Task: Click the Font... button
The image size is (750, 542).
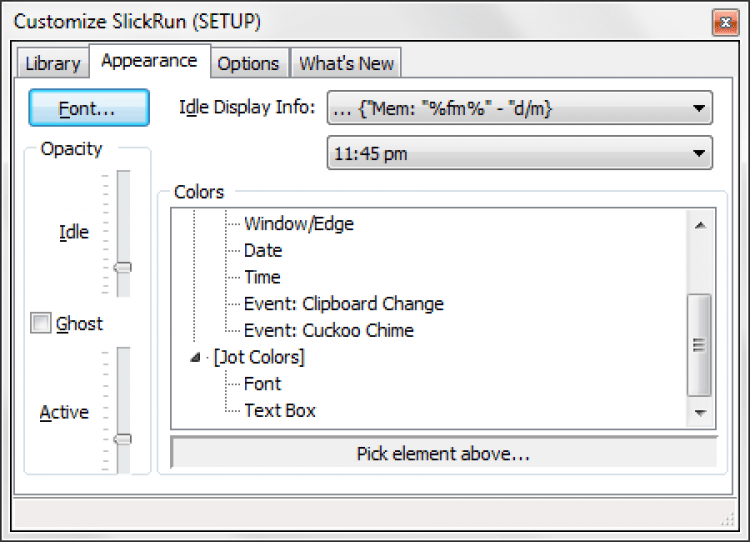Action: (x=88, y=108)
